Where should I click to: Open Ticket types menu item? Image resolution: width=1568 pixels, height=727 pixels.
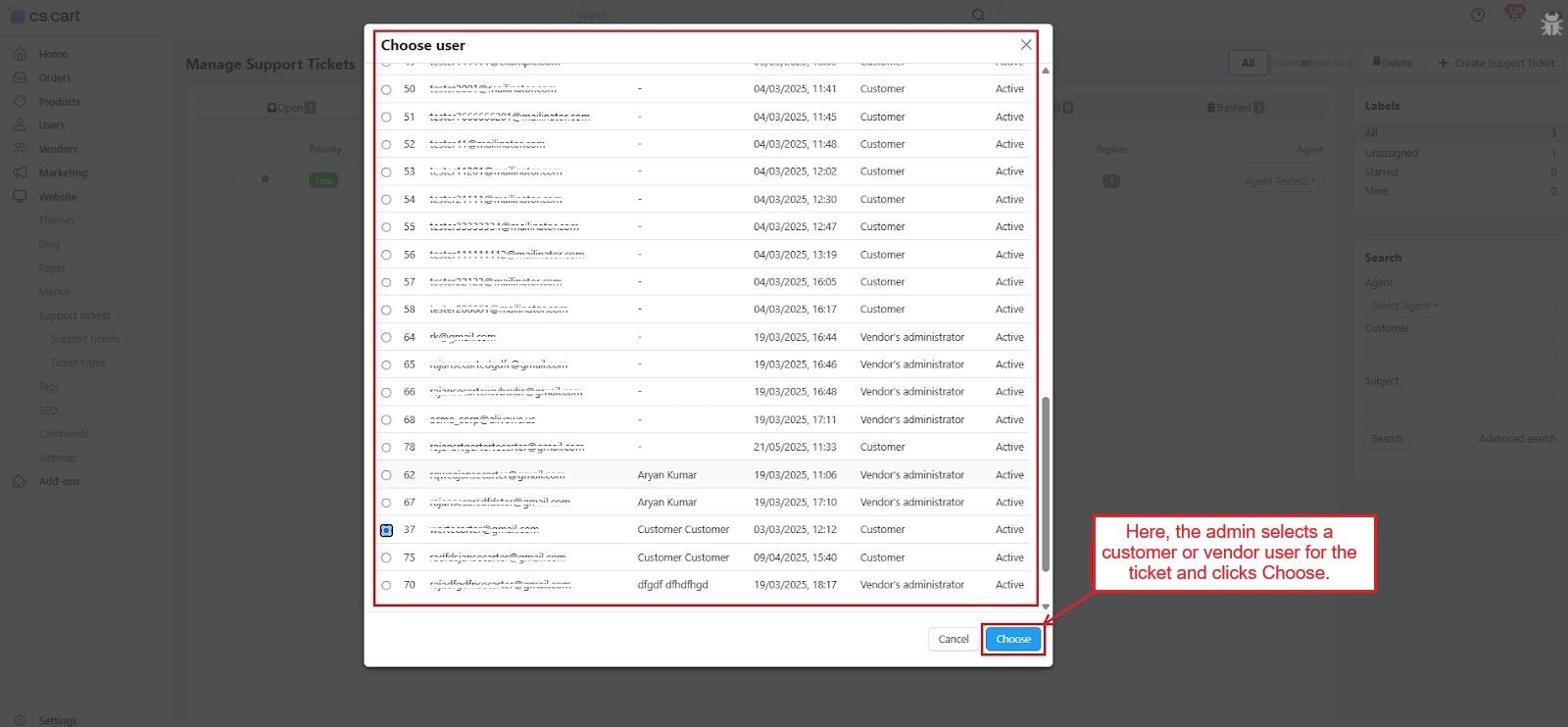click(77, 363)
